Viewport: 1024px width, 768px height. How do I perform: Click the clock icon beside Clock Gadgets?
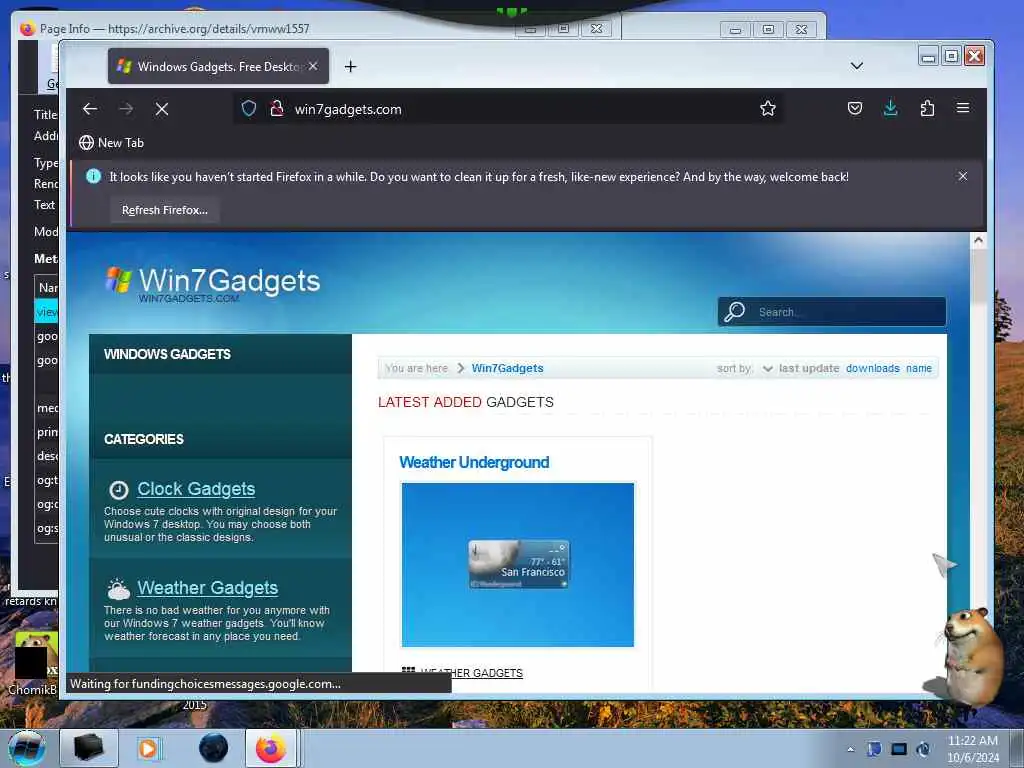tap(118, 490)
